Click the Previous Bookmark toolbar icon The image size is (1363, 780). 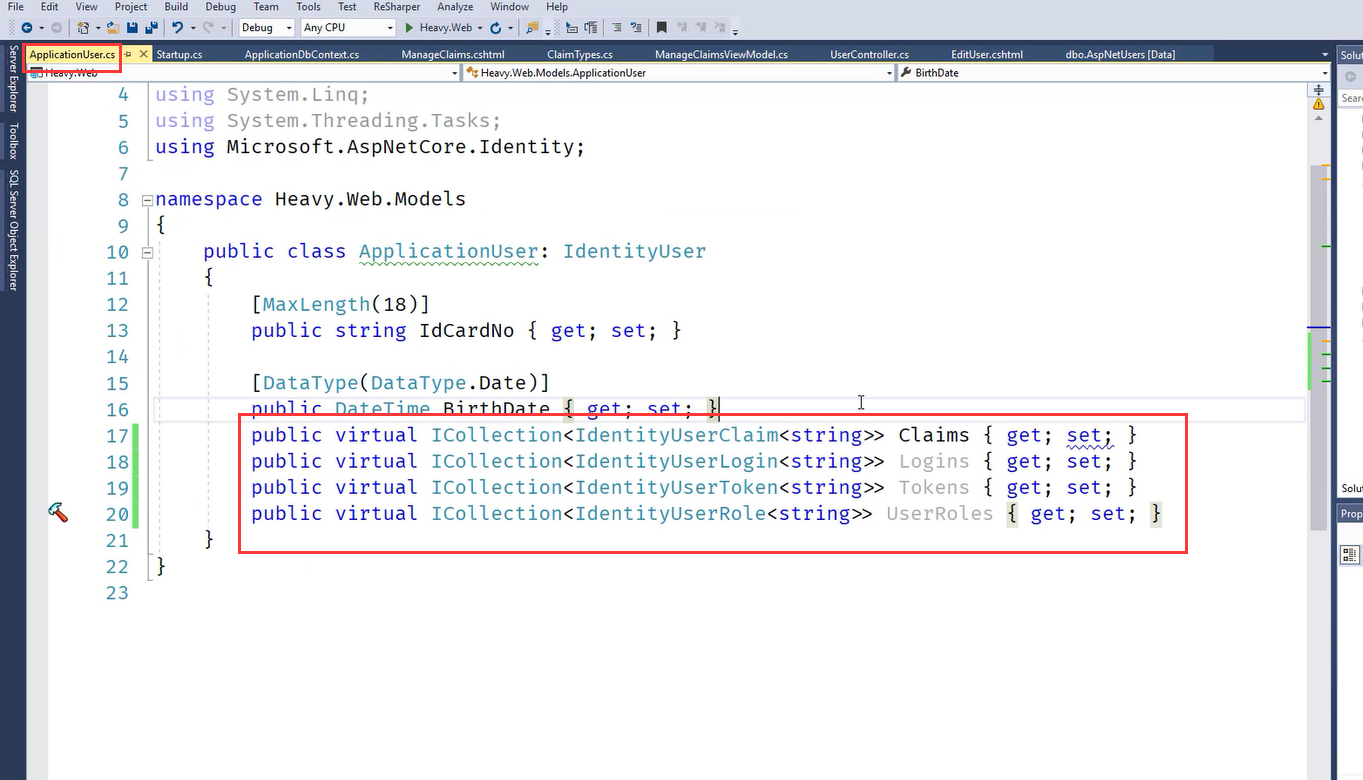681,28
